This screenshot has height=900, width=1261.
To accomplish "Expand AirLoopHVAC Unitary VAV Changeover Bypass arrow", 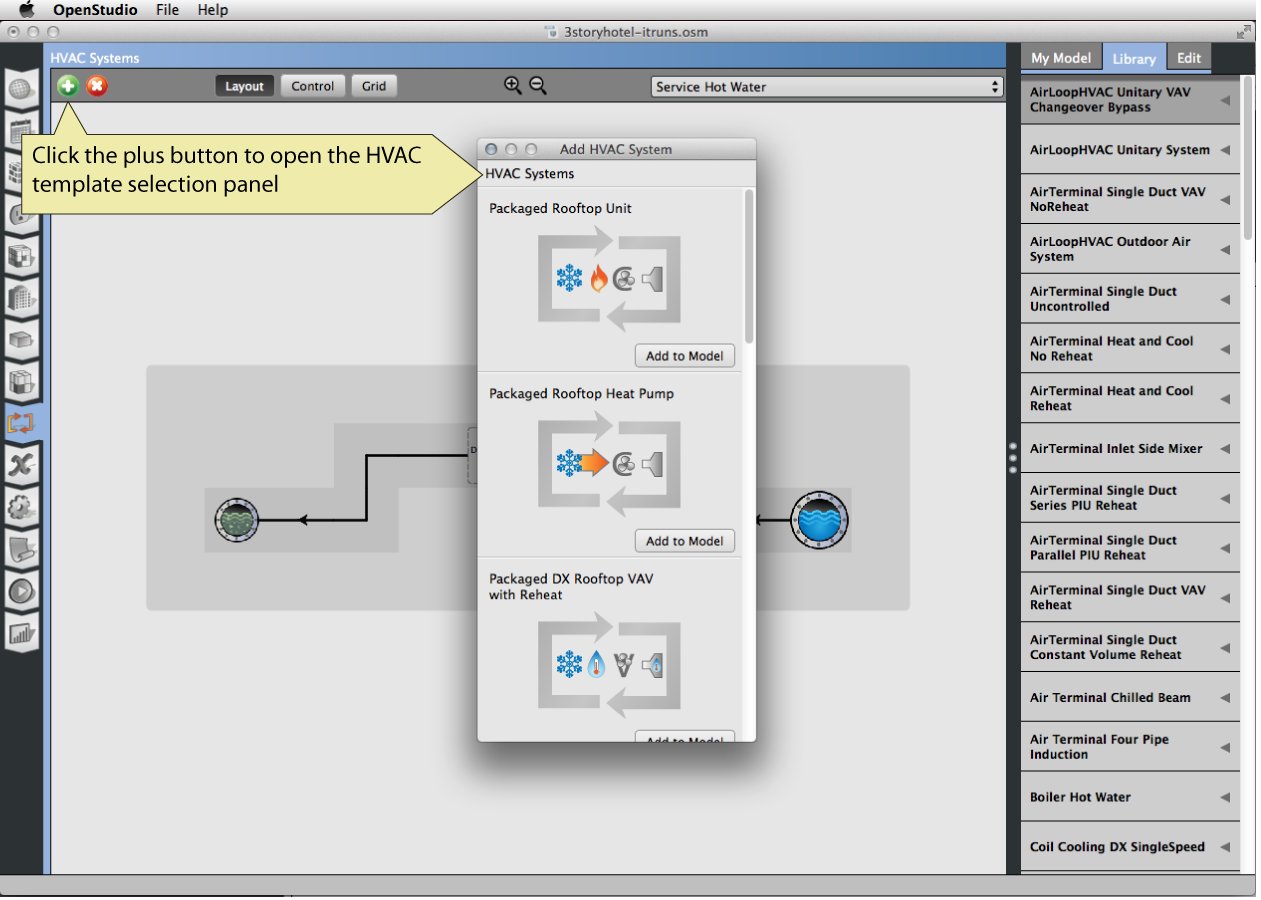I will coord(1225,100).
